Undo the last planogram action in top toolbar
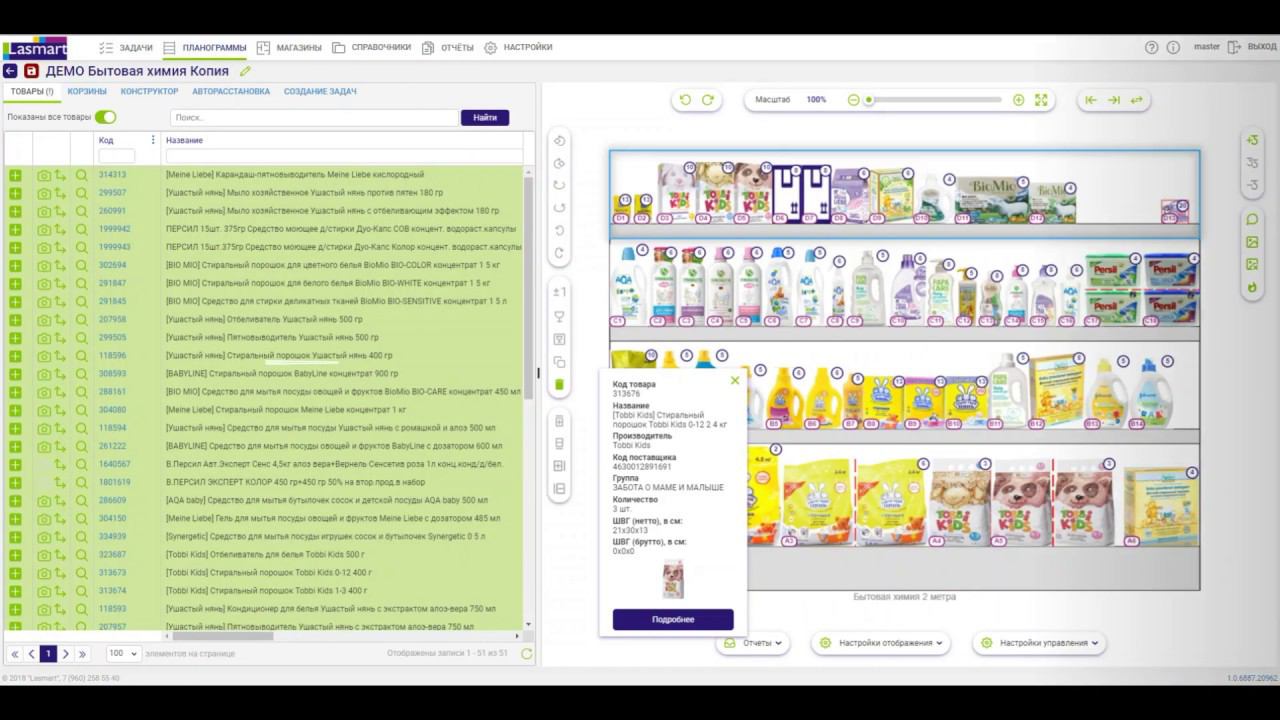Screen dimensions: 1280x720 pyautogui.click(x=685, y=100)
